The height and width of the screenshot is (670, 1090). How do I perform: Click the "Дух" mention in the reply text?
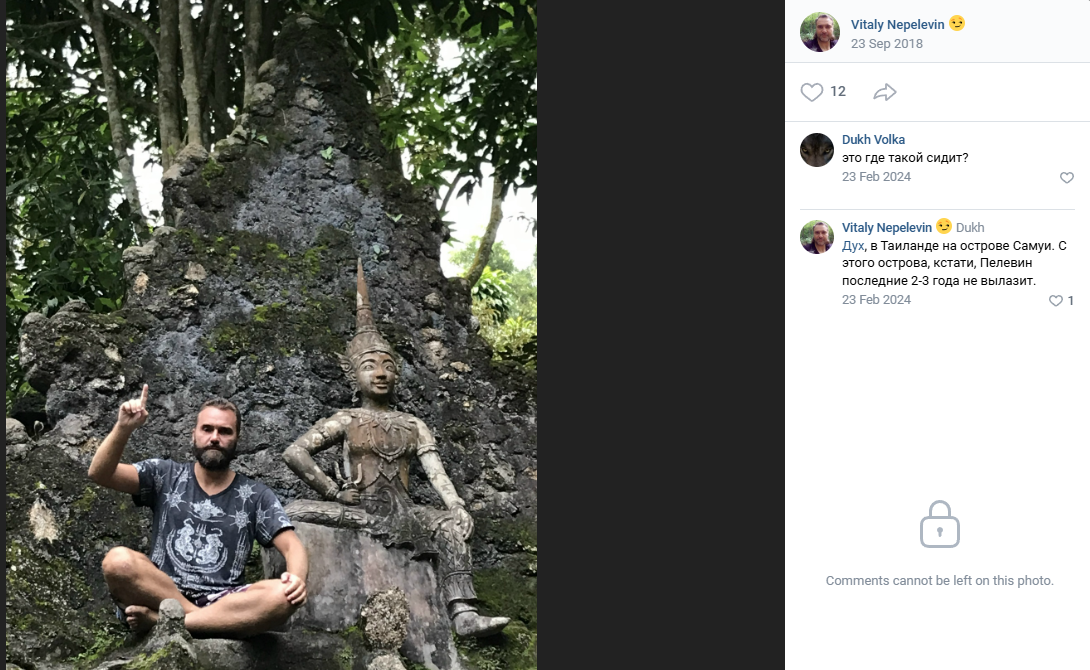[853, 246]
